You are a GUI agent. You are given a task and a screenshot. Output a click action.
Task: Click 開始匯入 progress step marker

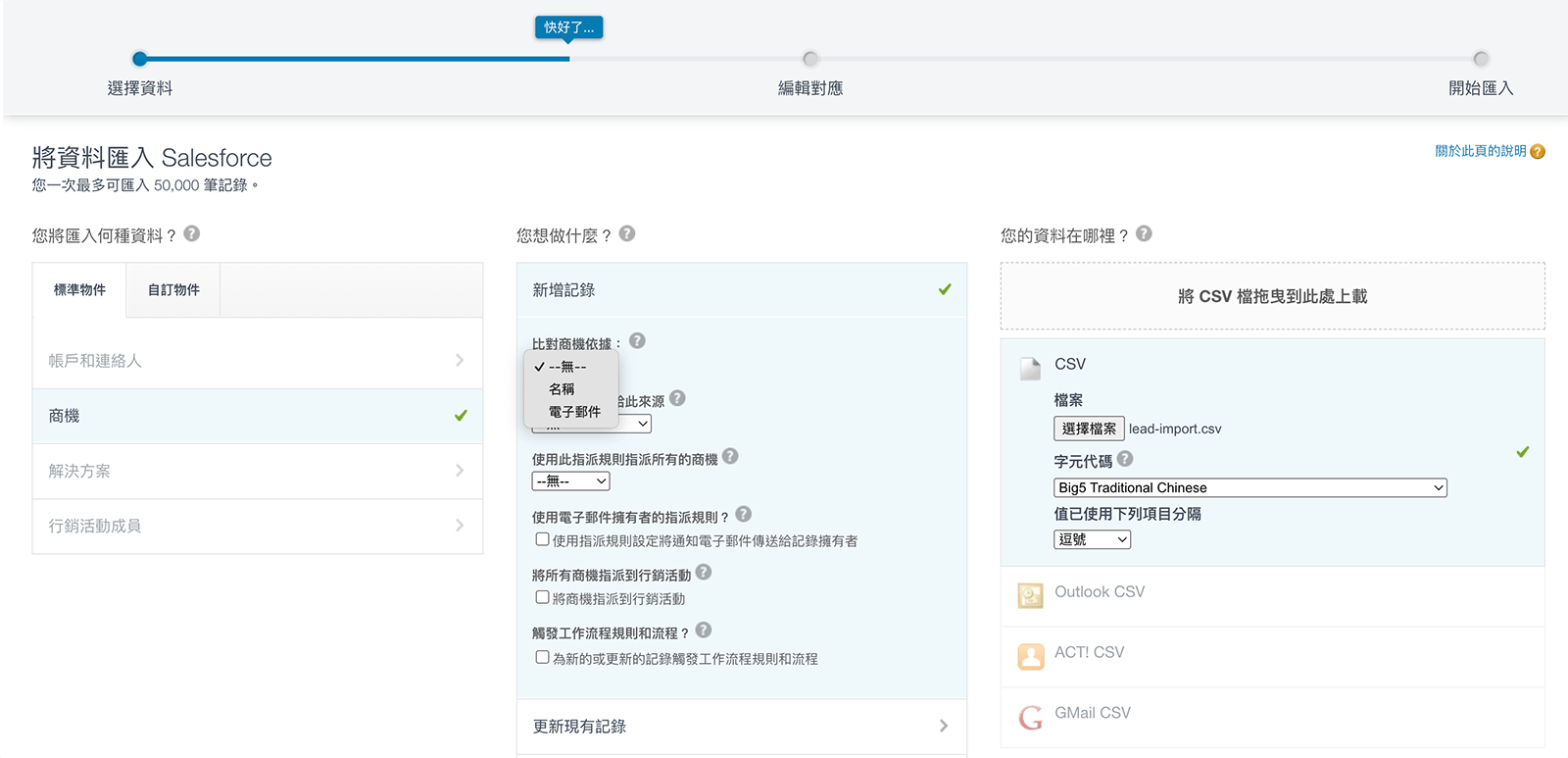[1481, 59]
